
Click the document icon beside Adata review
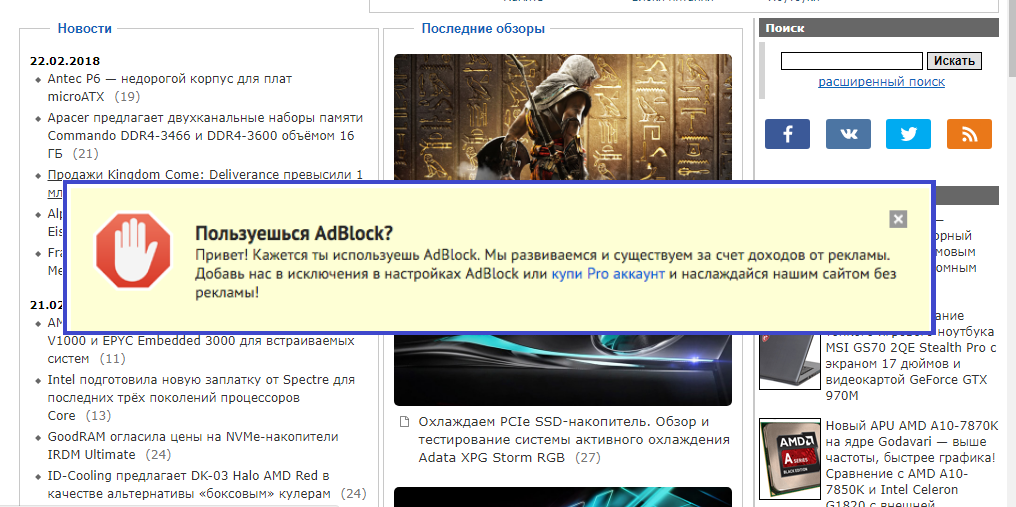(x=404, y=422)
